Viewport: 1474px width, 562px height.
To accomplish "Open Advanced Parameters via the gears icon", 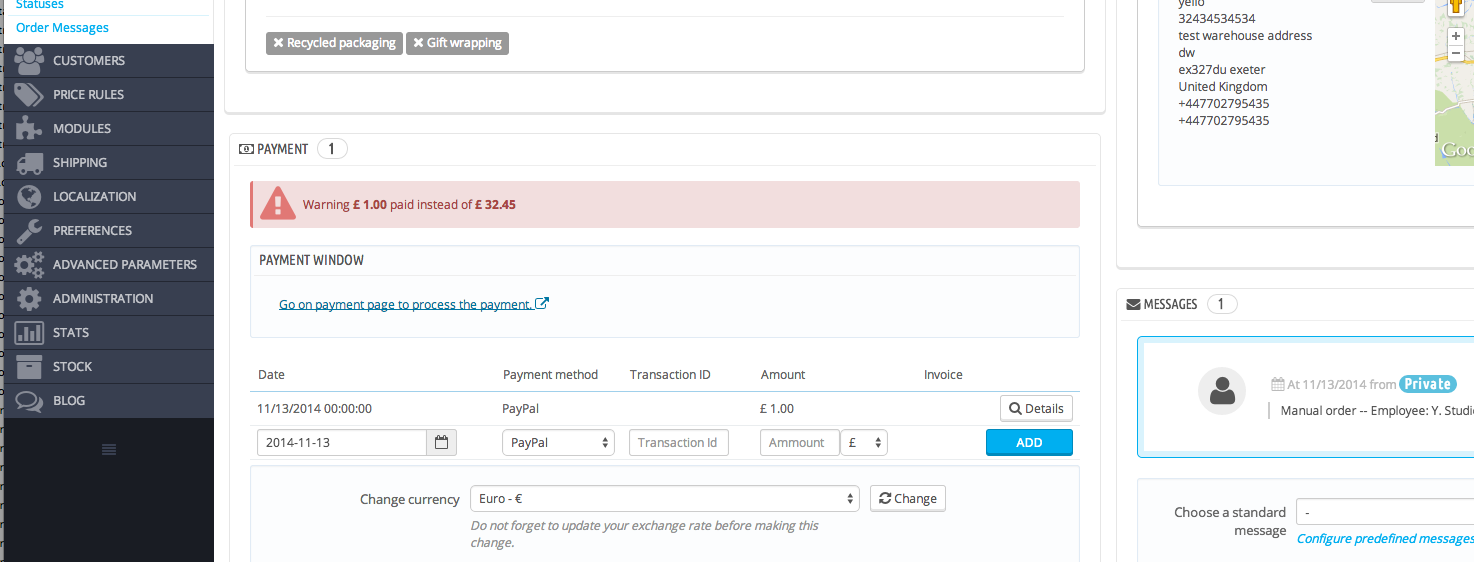I will [x=29, y=265].
